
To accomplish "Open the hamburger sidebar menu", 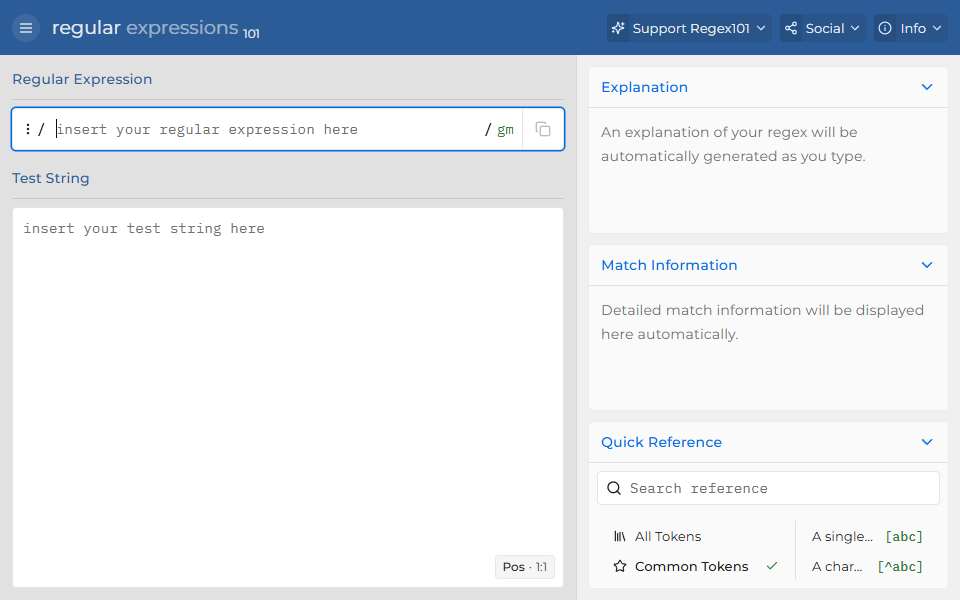I will point(26,28).
